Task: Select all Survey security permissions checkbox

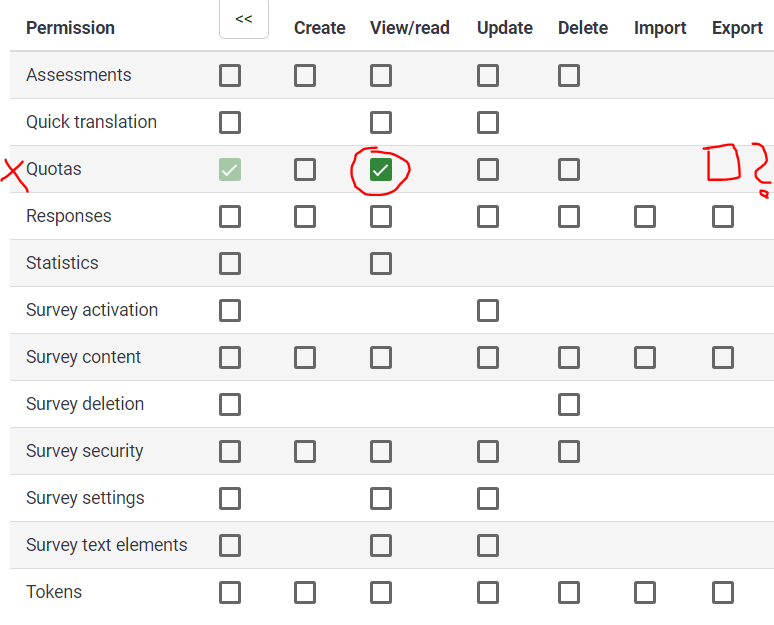Action: click(230, 451)
